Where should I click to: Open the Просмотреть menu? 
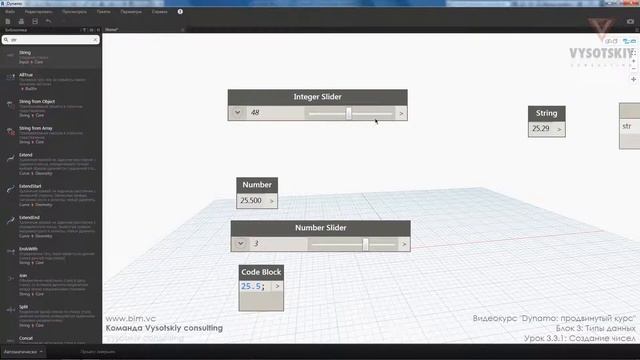(x=74, y=12)
